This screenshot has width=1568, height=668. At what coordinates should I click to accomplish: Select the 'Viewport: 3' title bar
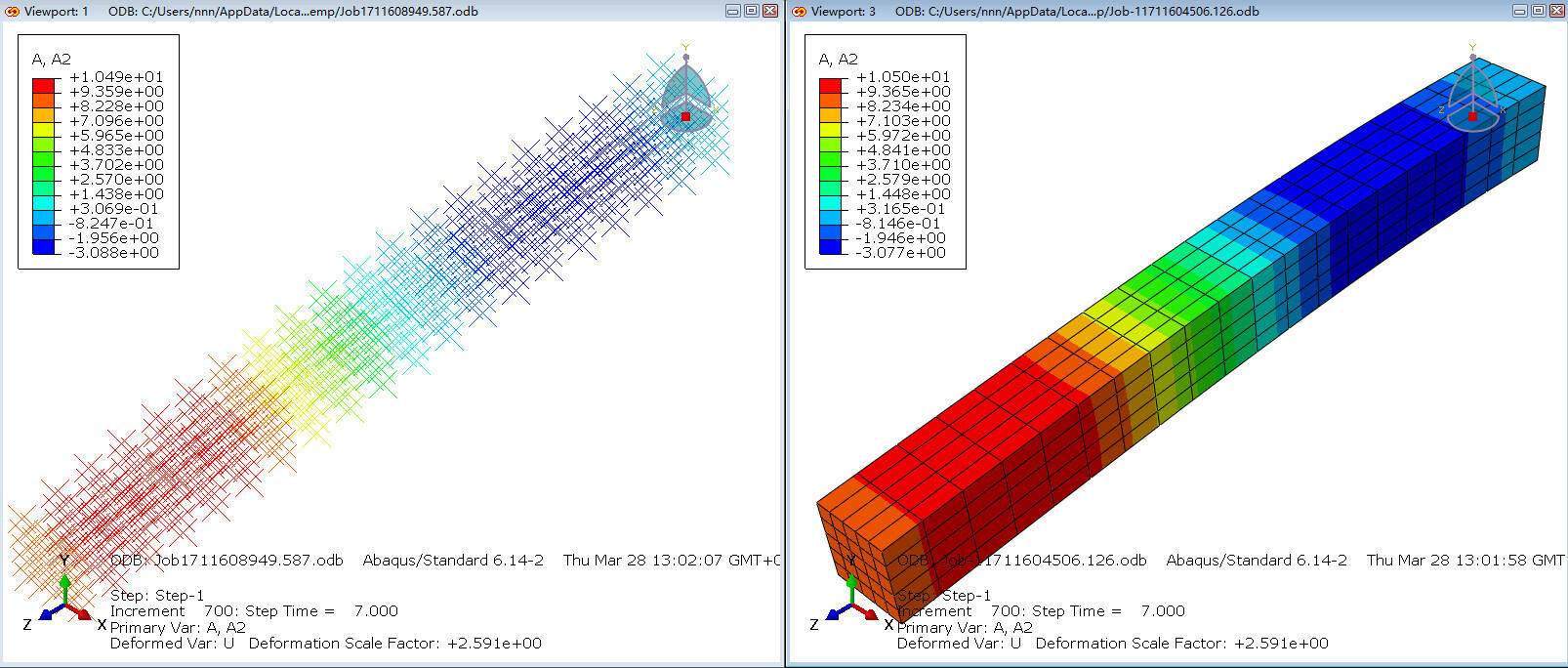point(1177,11)
